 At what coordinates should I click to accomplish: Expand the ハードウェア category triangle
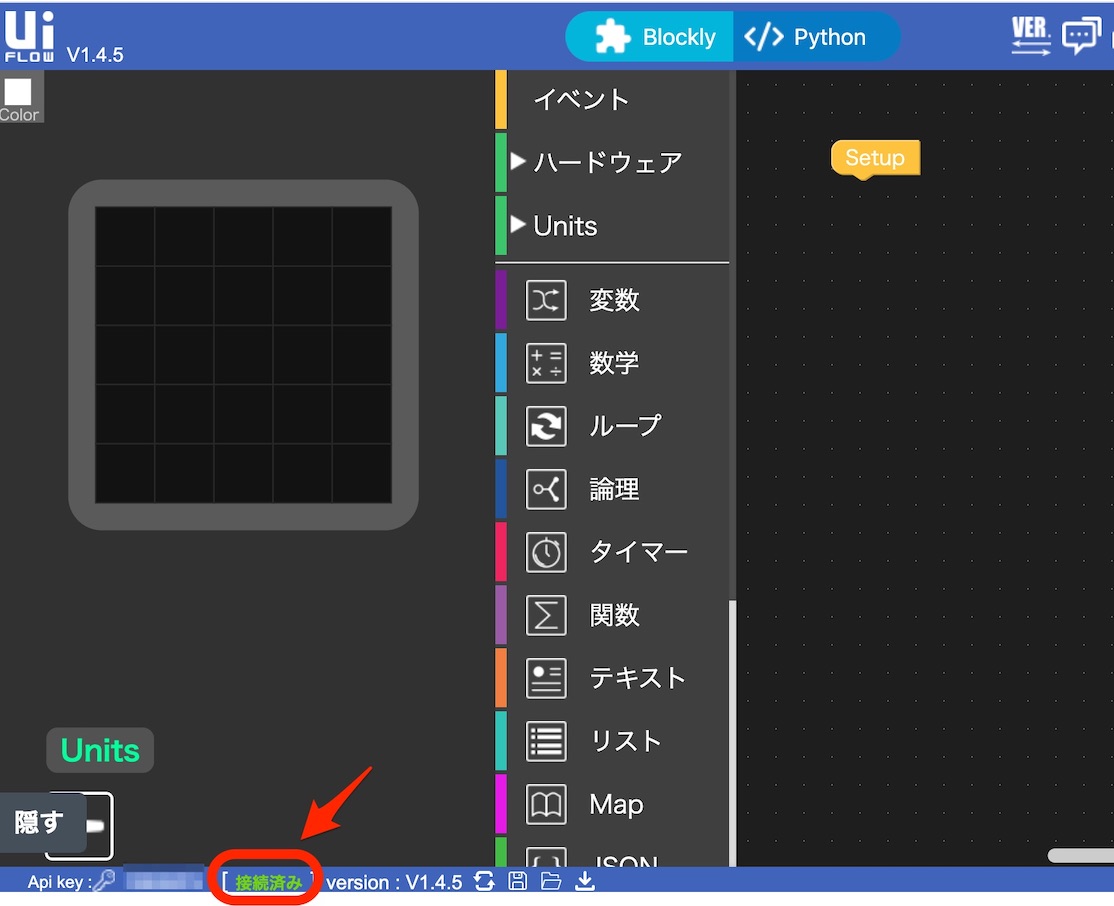(517, 162)
